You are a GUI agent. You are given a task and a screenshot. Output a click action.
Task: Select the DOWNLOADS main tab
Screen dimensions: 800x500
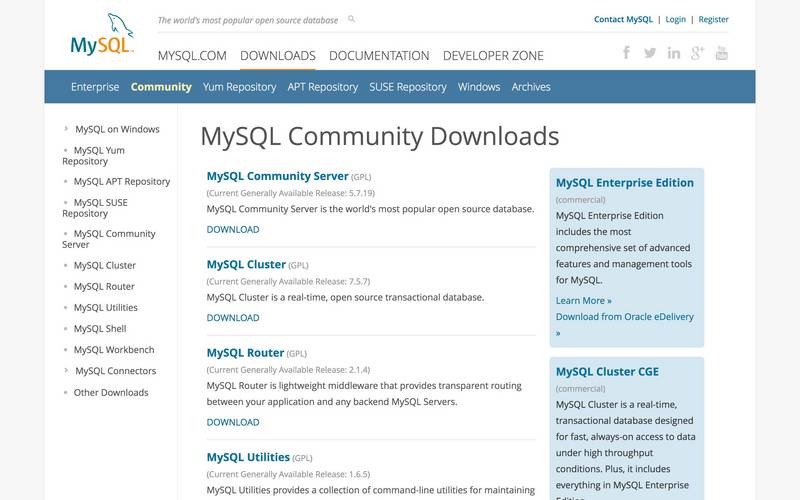tap(278, 56)
